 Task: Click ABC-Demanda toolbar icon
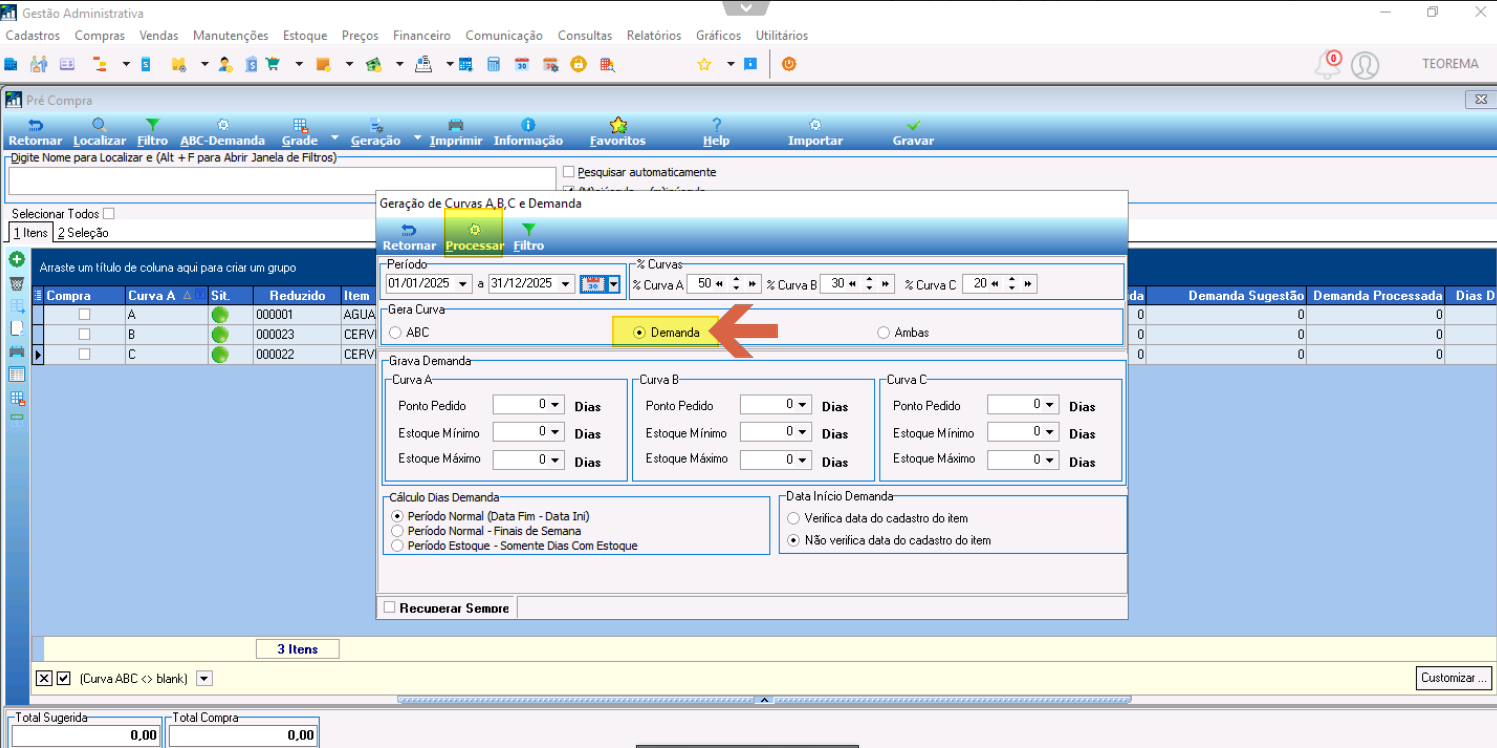[223, 125]
